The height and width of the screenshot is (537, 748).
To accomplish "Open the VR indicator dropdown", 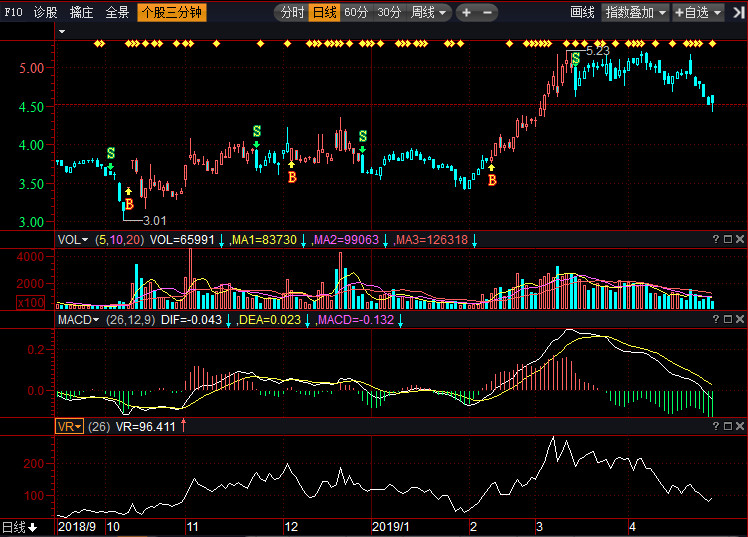I will click(x=70, y=426).
